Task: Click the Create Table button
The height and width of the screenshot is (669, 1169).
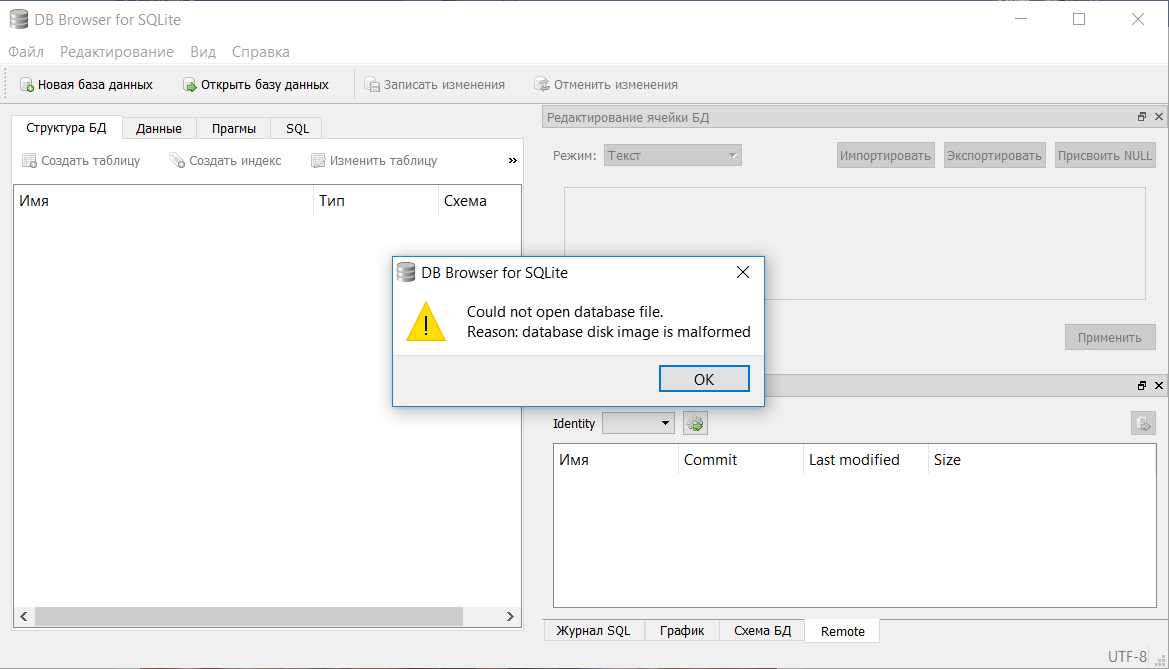Action: click(x=81, y=160)
